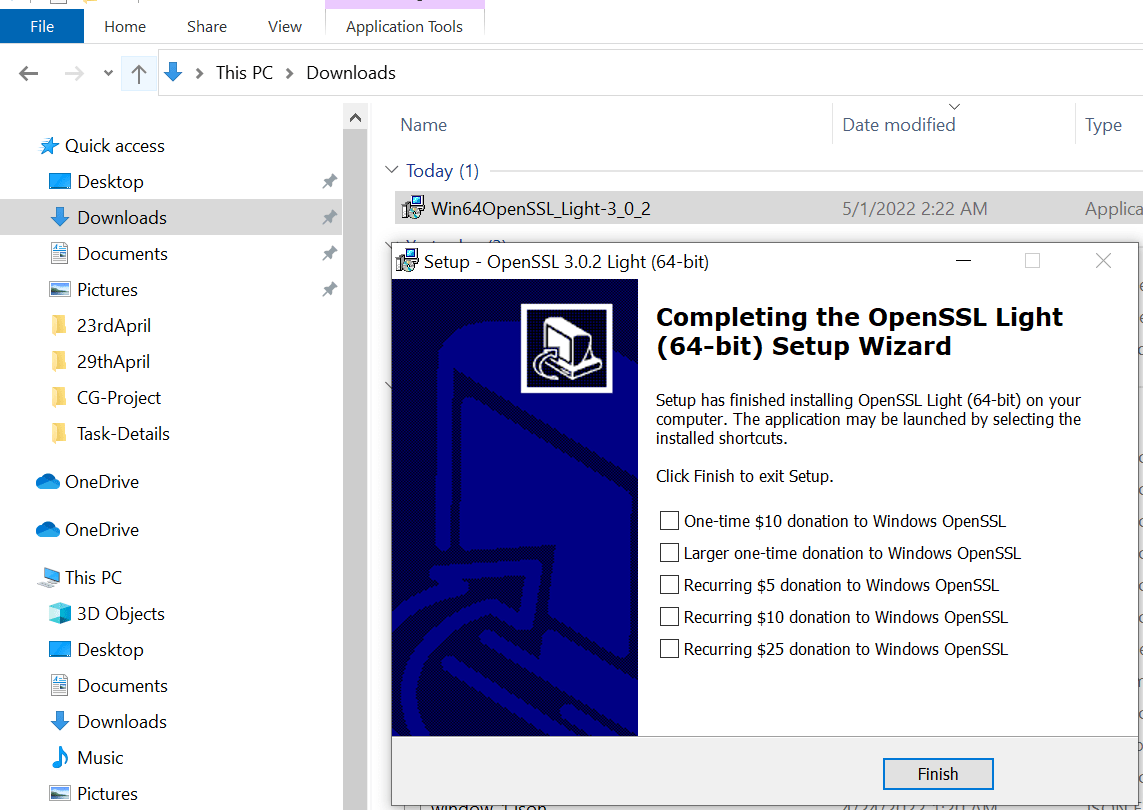The image size is (1143, 810).
Task: Click This PC in the breadcrumb path
Action: pos(244,72)
